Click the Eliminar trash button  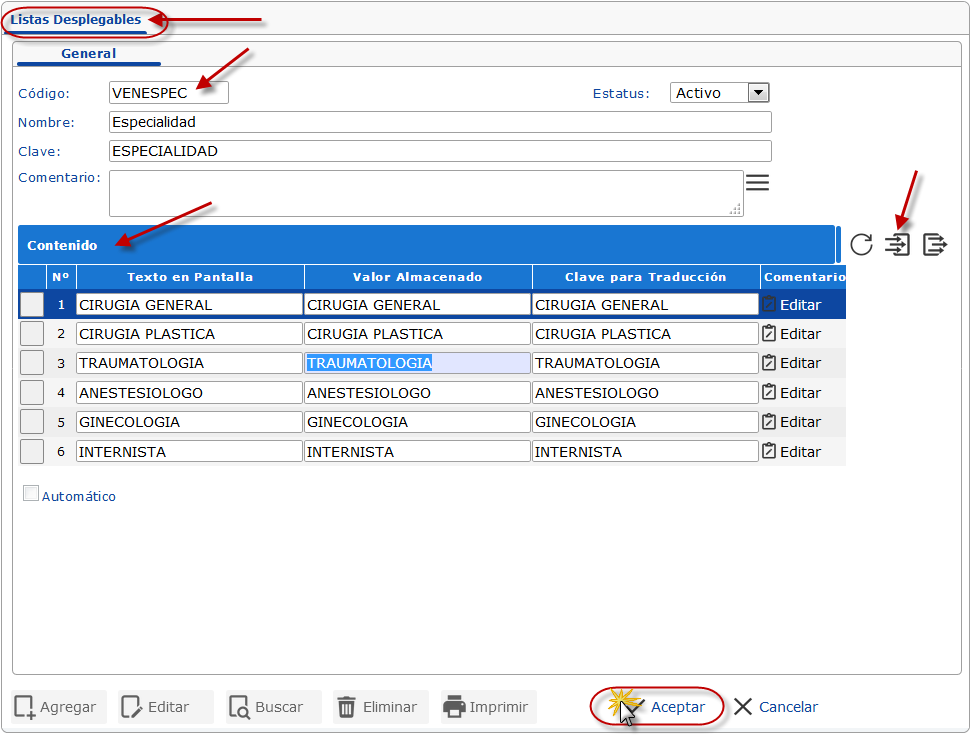point(377,707)
